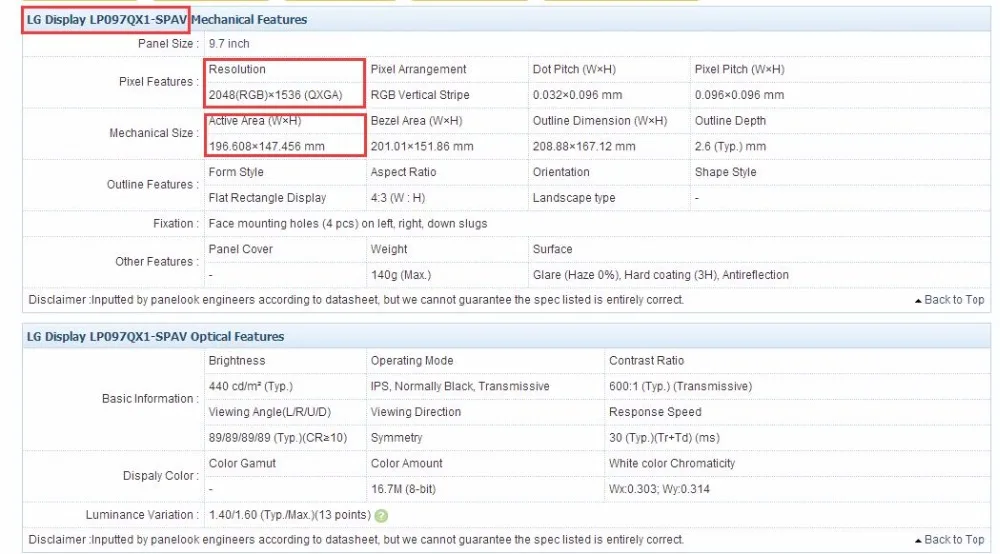
Task: Click the Response Speed header
Action: [655, 412]
